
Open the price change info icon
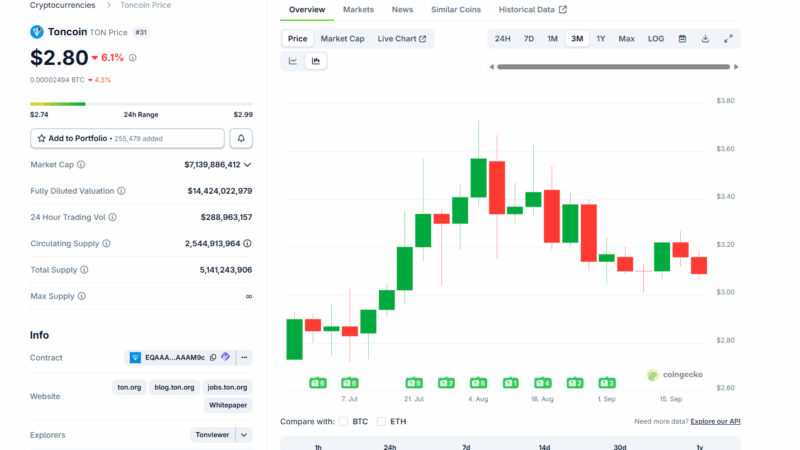coord(133,58)
